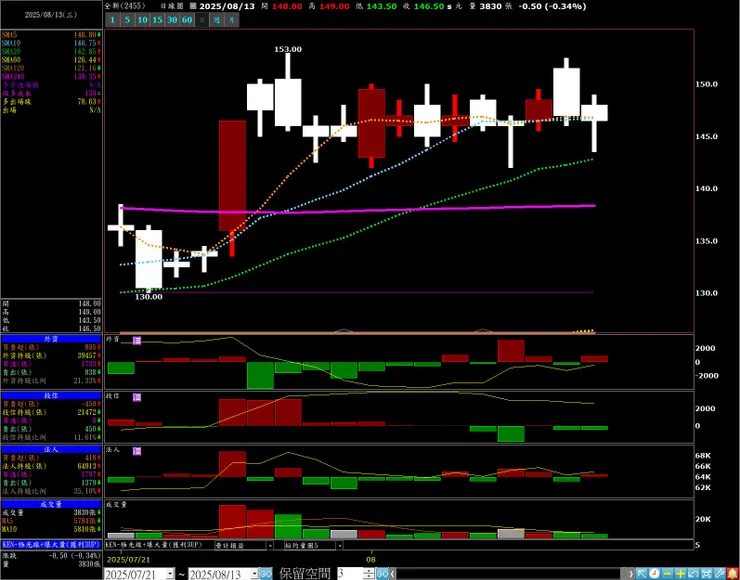This screenshot has height=580, width=740.
Task: Switch to the 60-minute chart tab
Action: (187, 20)
